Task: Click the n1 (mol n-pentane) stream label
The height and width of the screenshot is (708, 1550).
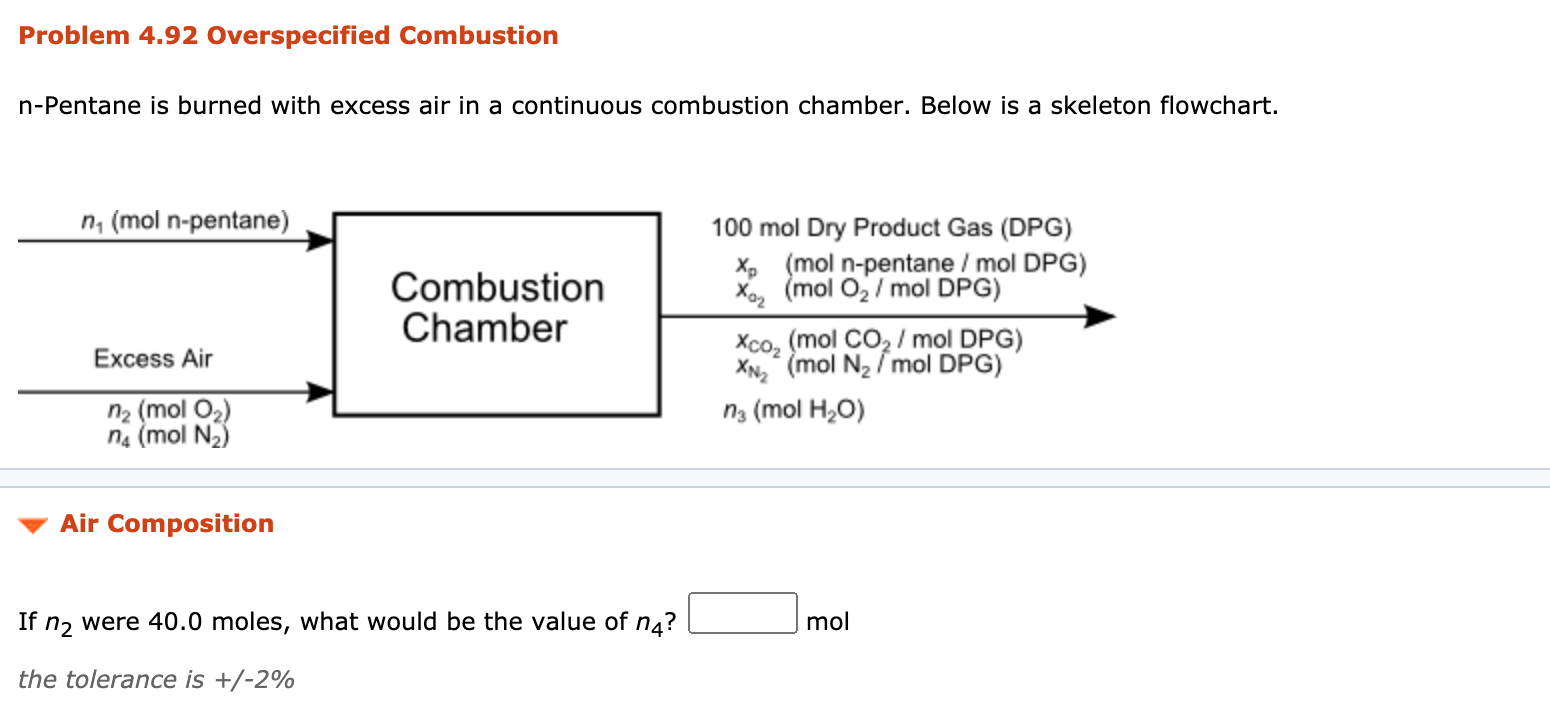Action: pos(185,220)
